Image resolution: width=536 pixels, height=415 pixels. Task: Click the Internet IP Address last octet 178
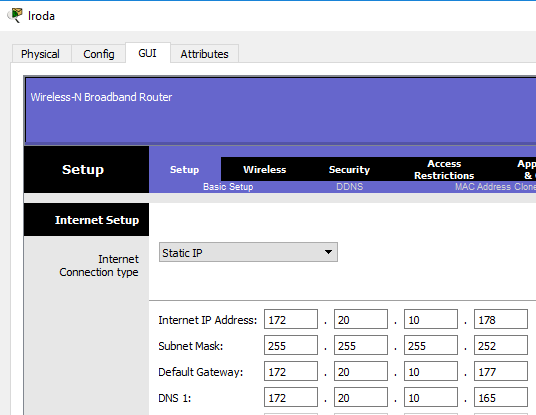[501, 319]
